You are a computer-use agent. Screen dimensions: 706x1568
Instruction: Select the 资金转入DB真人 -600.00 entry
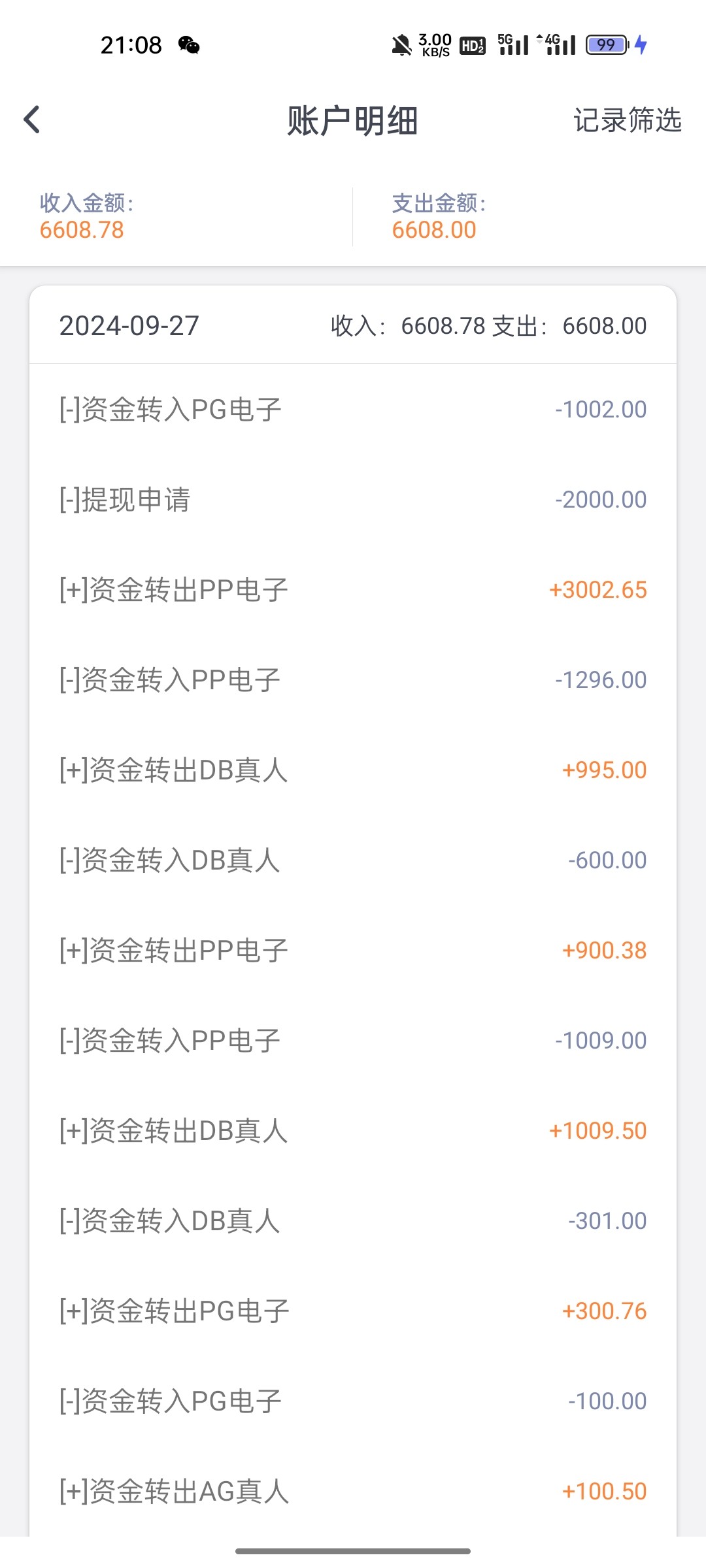pyautogui.click(x=353, y=860)
